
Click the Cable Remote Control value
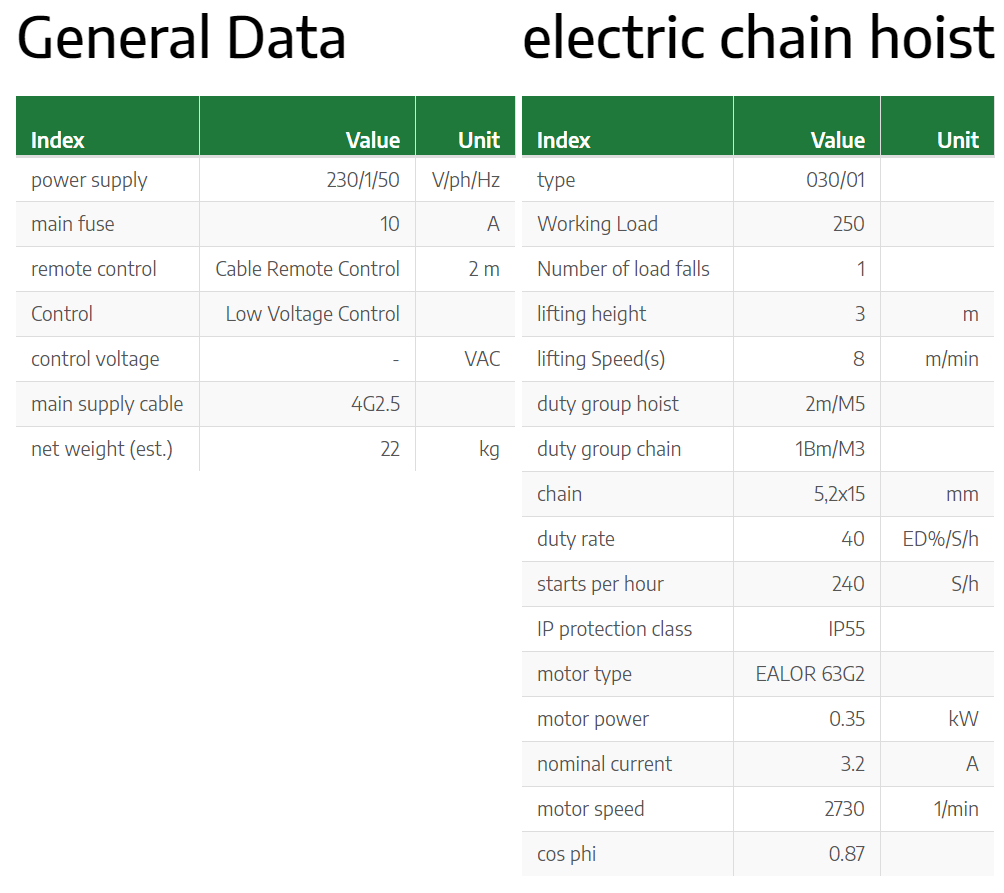(x=307, y=269)
